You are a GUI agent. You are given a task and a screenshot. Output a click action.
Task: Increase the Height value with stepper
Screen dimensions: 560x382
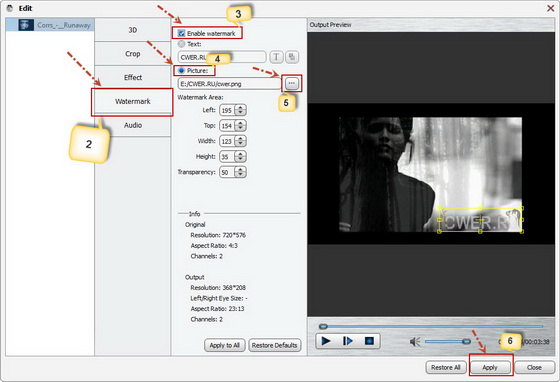click(x=241, y=154)
